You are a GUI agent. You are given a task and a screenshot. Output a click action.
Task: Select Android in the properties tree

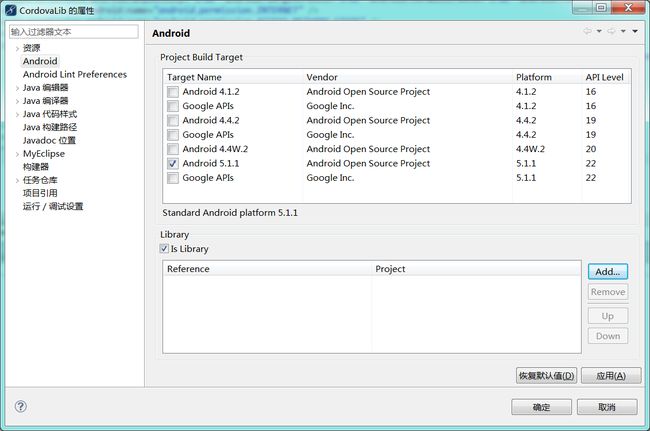(40, 61)
